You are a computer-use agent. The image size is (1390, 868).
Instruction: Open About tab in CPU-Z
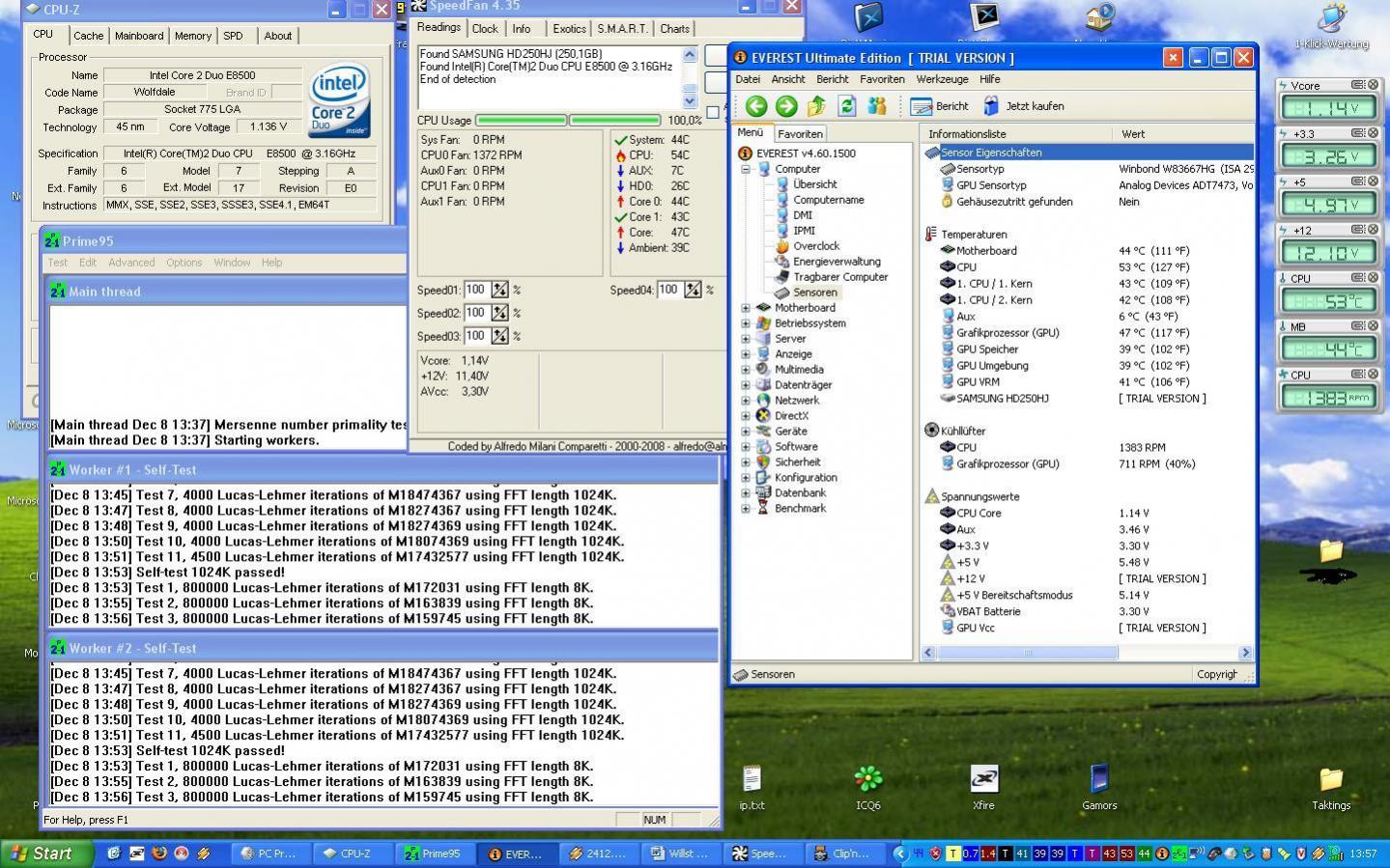[278, 36]
